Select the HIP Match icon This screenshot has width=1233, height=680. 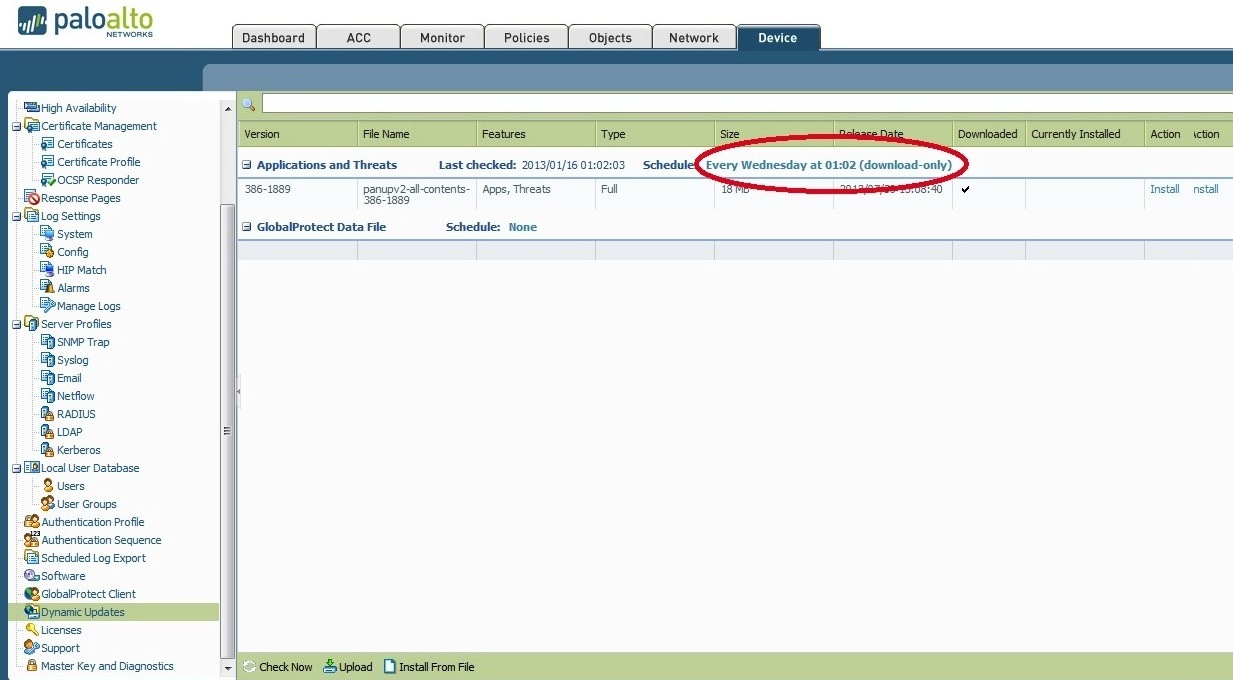(47, 270)
